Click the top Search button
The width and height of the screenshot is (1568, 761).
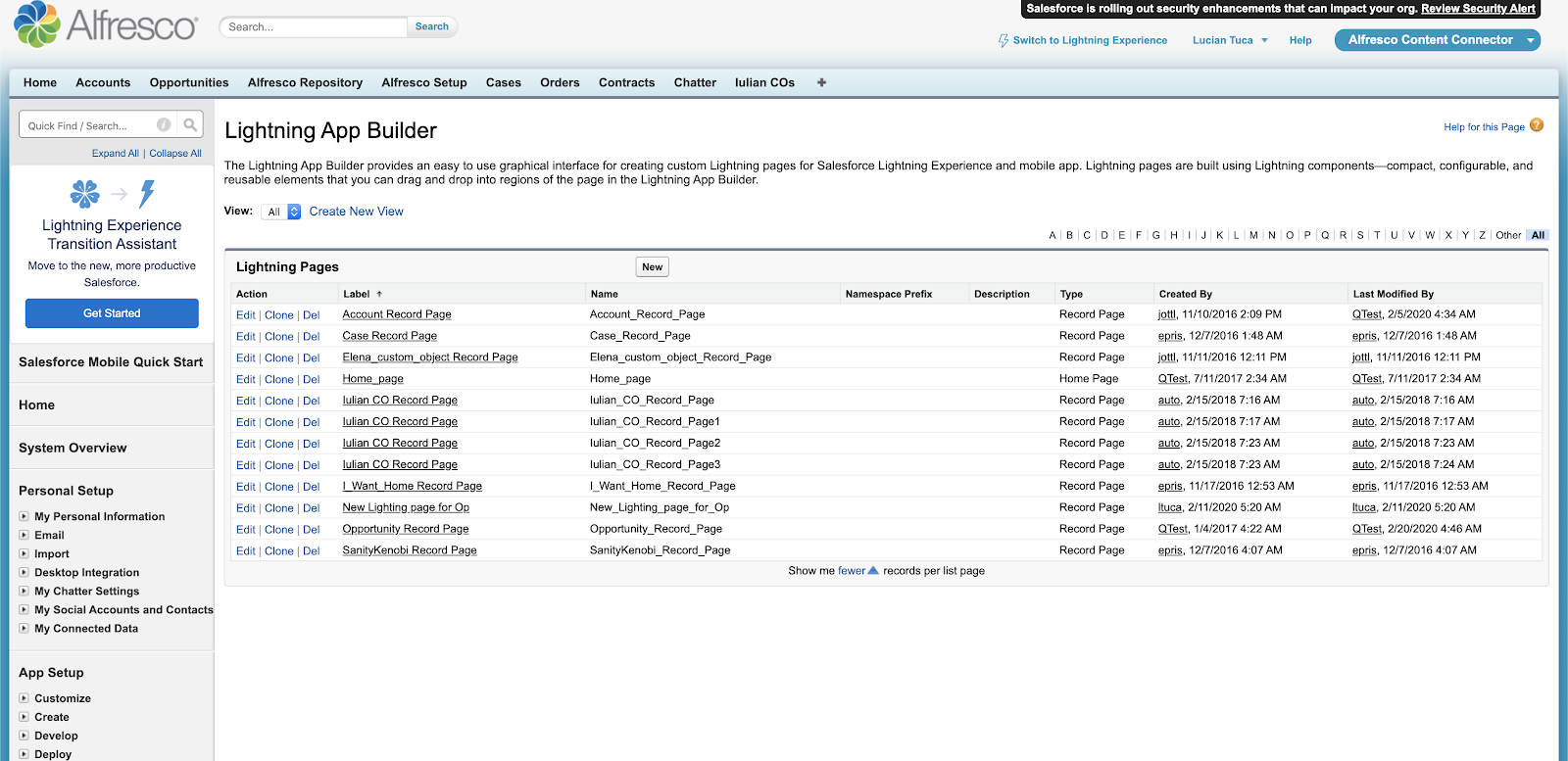point(432,26)
